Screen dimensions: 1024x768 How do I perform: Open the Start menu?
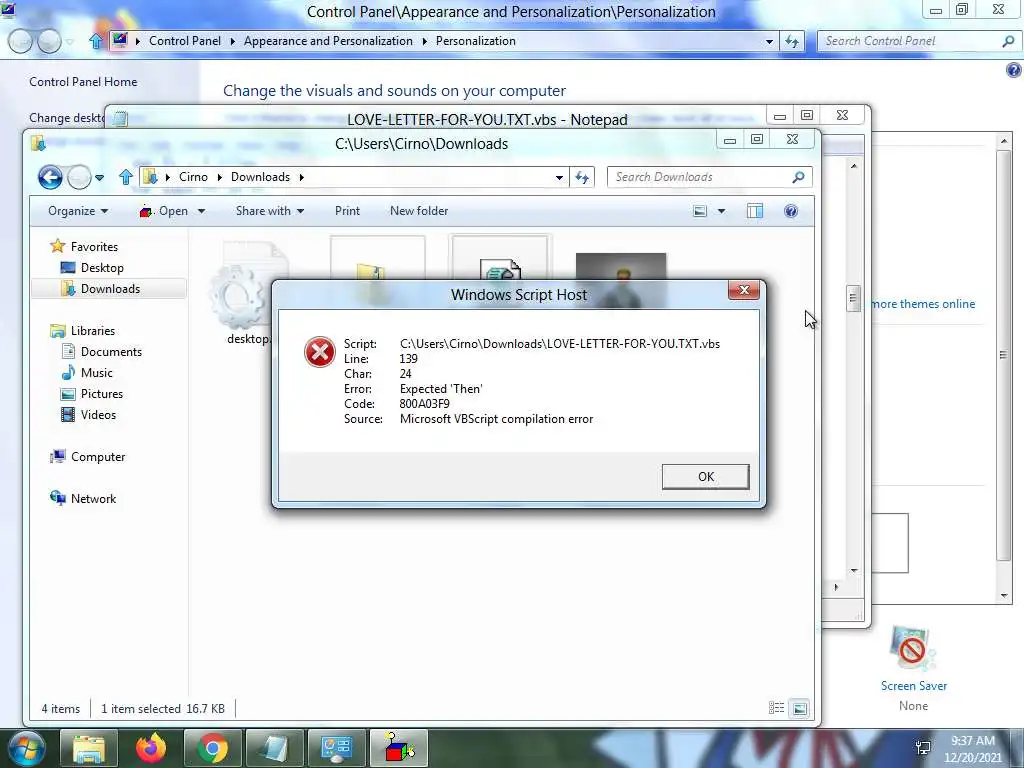26,748
